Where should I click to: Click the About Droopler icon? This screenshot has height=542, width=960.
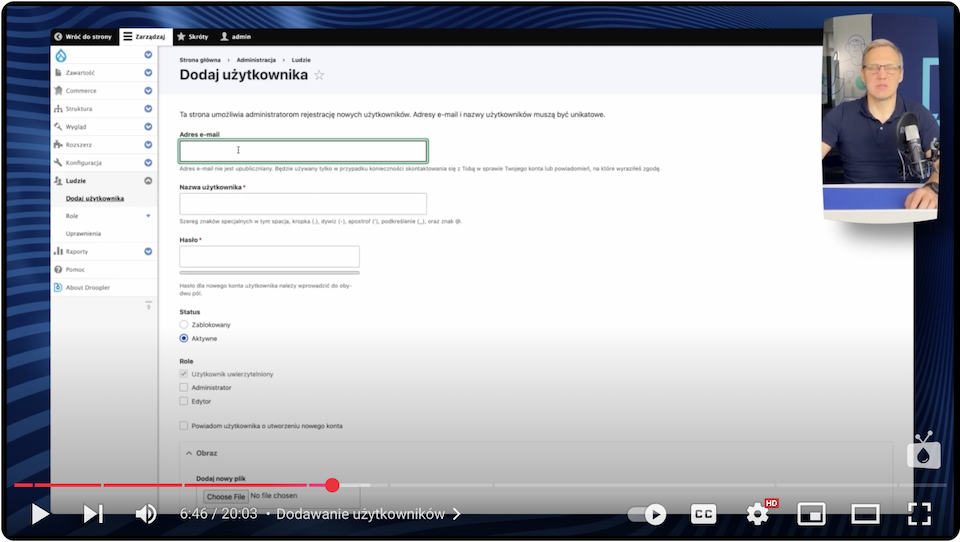point(58,287)
